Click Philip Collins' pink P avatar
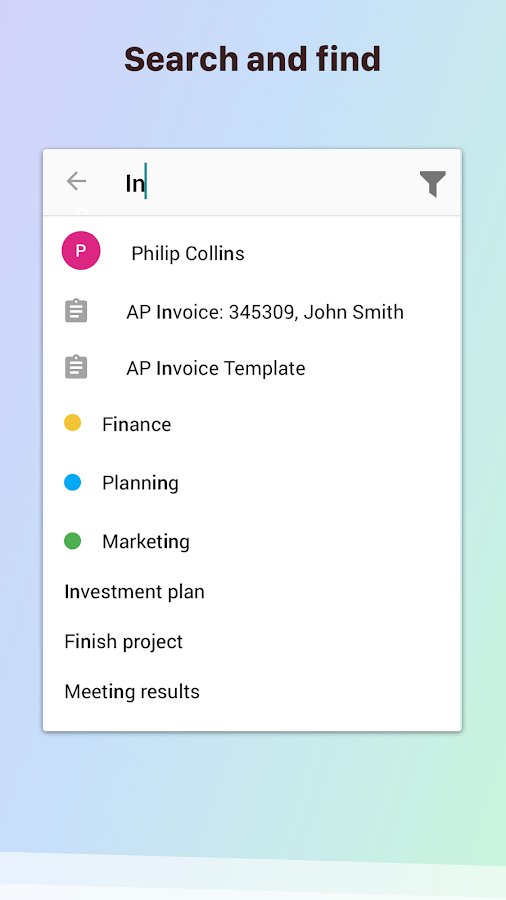This screenshot has height=900, width=506. tap(81, 250)
